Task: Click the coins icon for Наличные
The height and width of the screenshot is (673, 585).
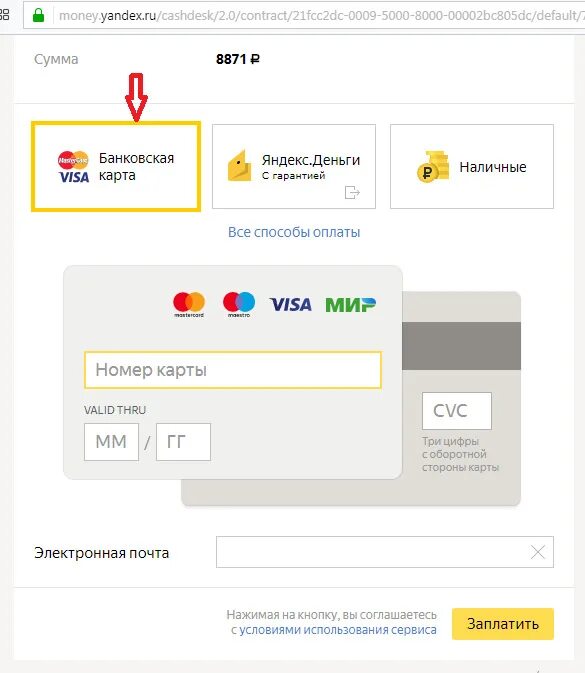Action: (433, 167)
